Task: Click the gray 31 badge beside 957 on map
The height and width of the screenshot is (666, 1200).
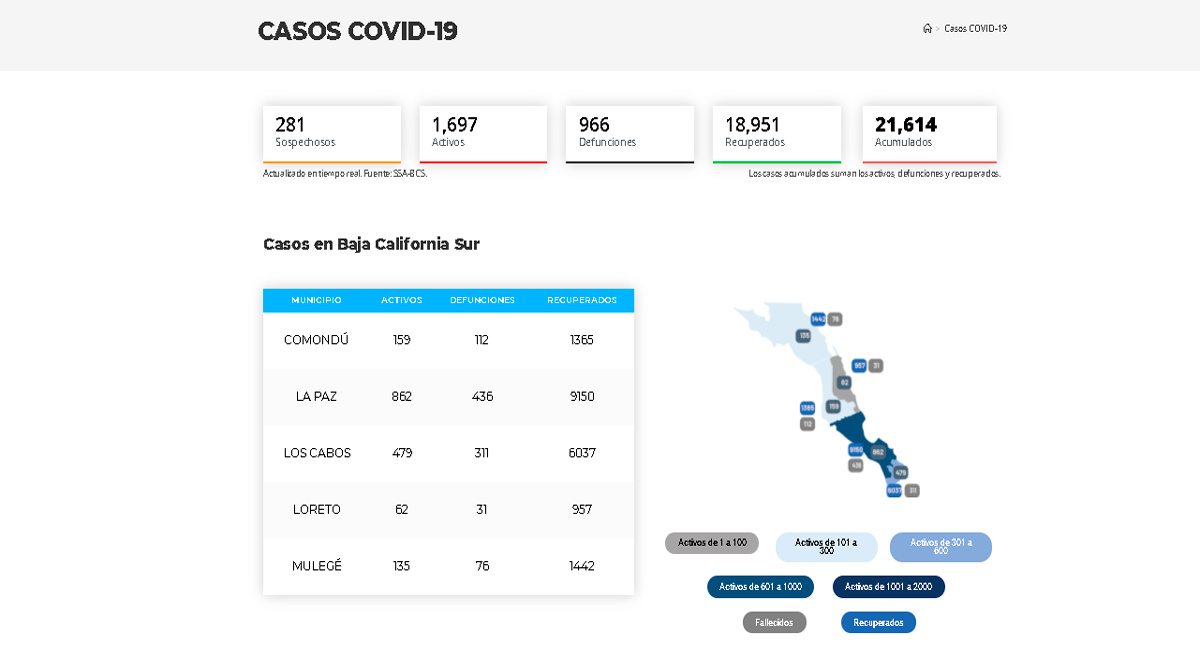Action: (876, 365)
